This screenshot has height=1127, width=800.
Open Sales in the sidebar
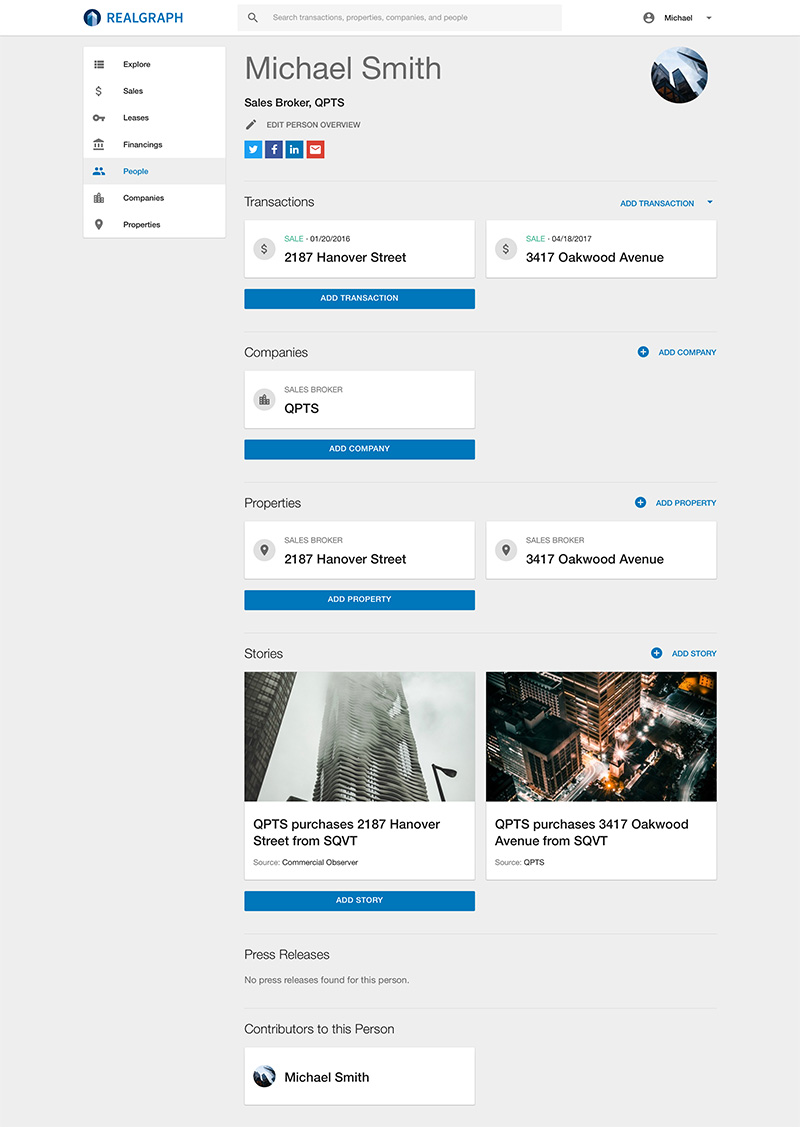coord(133,91)
